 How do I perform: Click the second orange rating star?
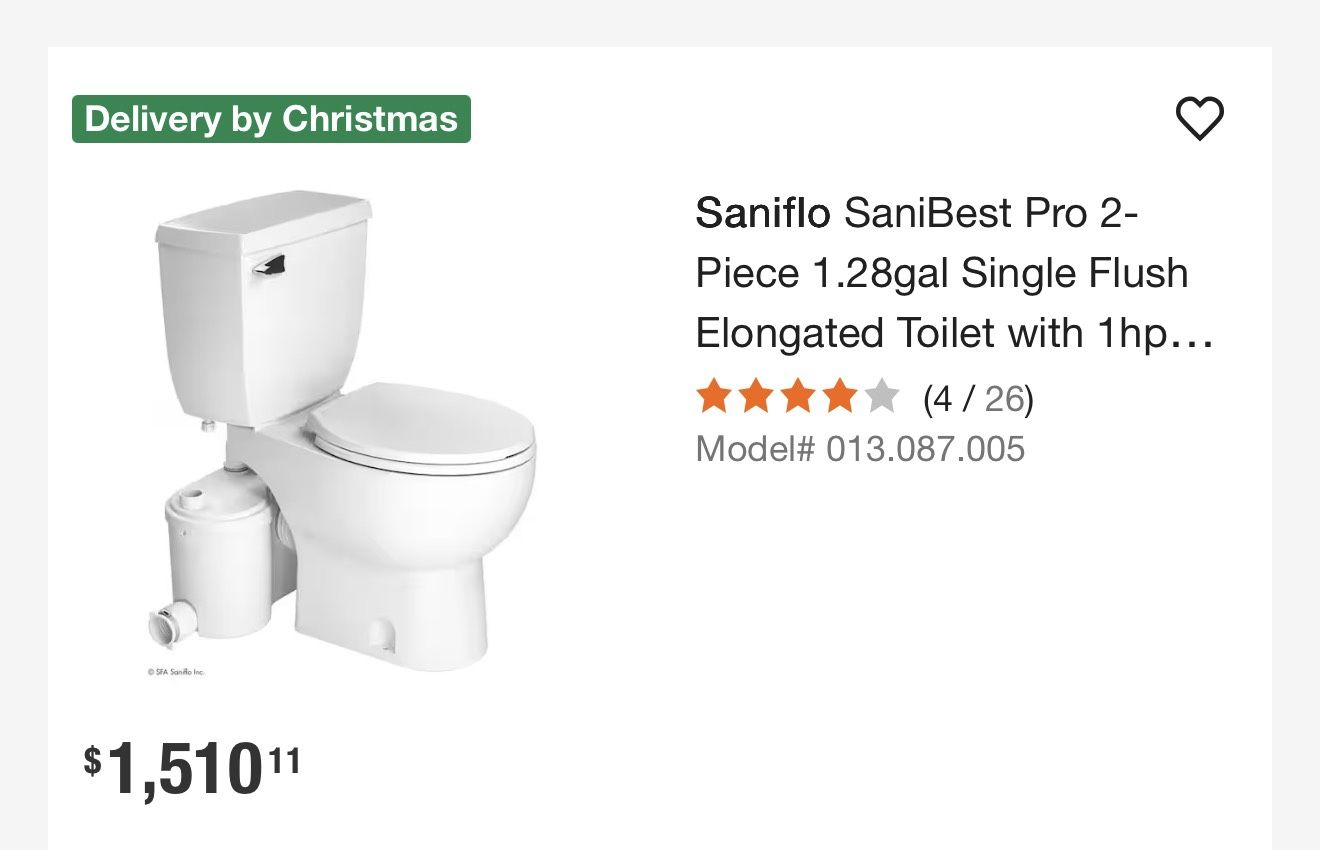757,397
